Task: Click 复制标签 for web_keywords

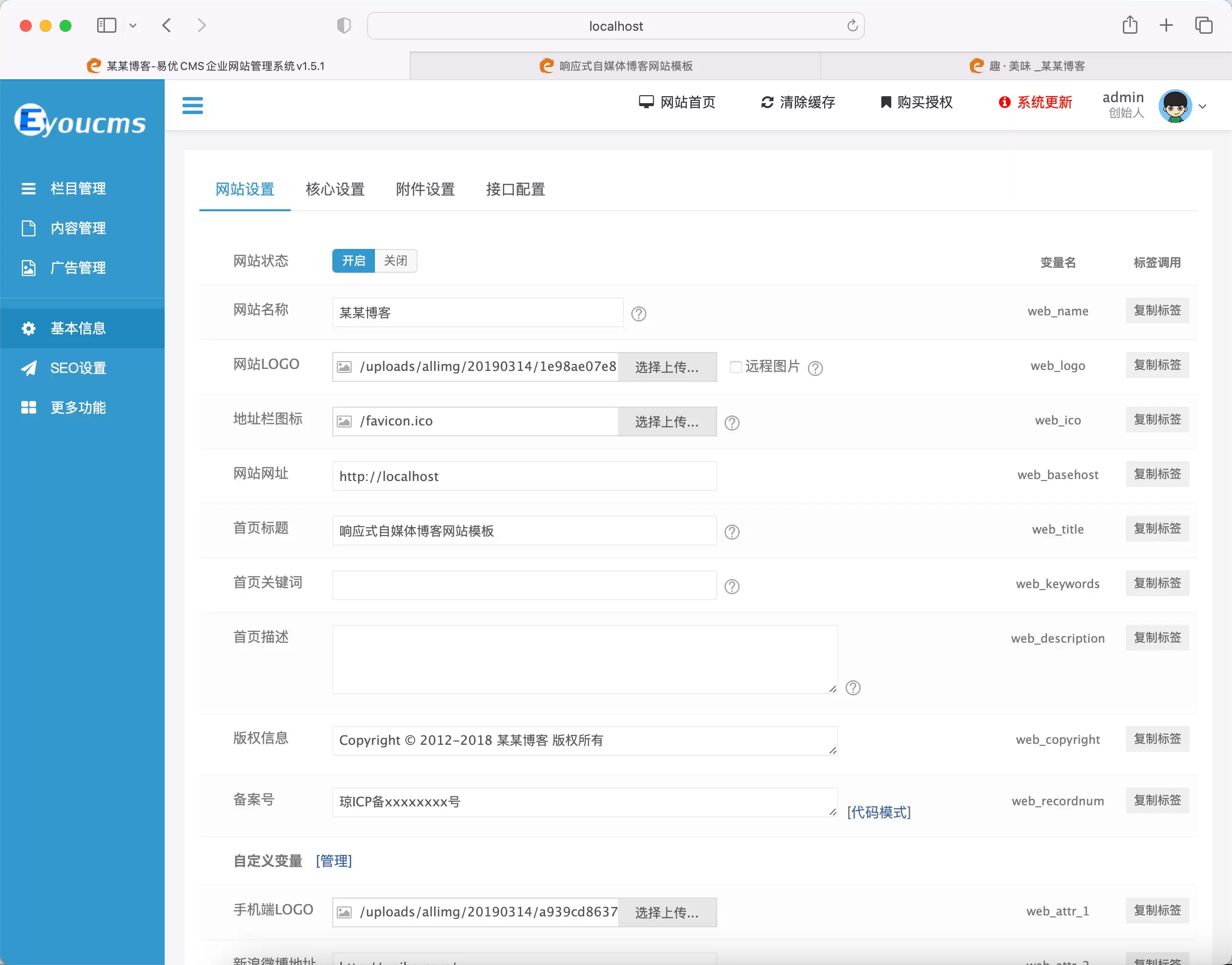Action: coord(1157,583)
